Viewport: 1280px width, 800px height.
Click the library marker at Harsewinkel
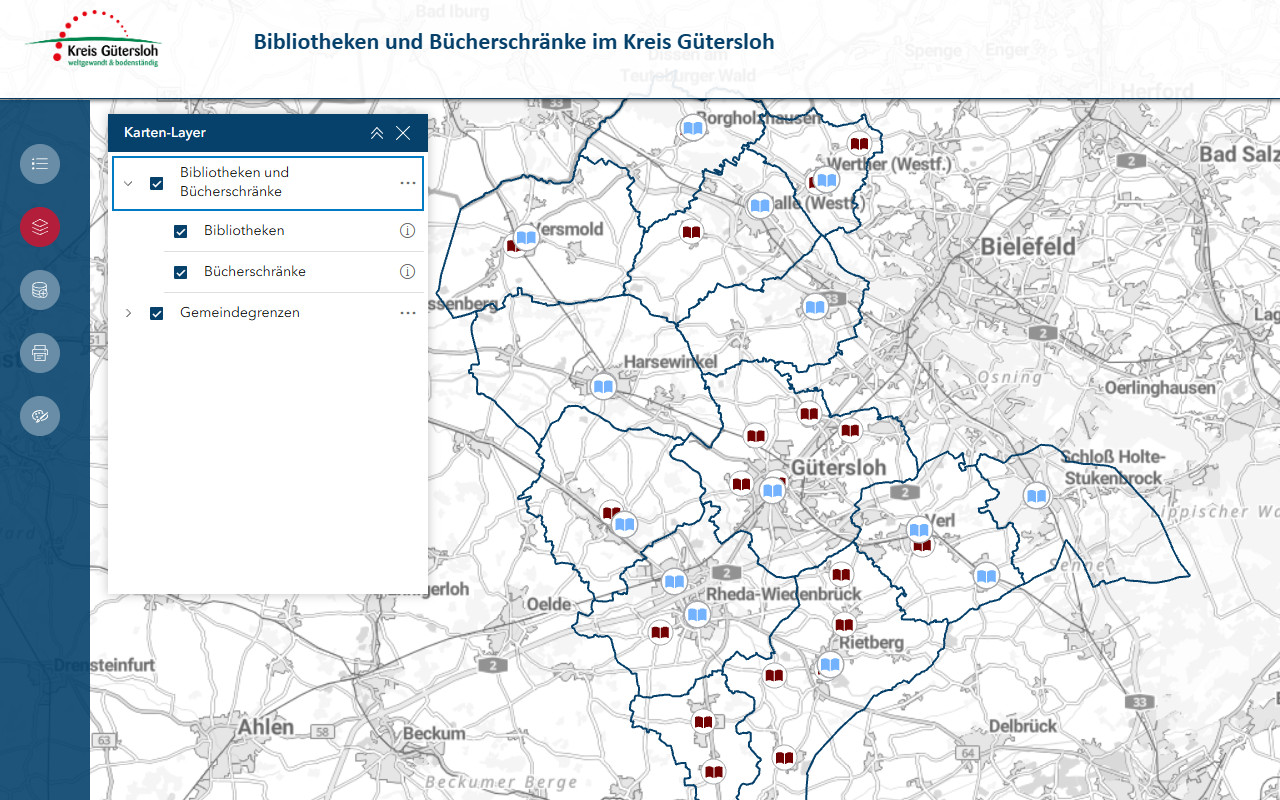(603, 386)
